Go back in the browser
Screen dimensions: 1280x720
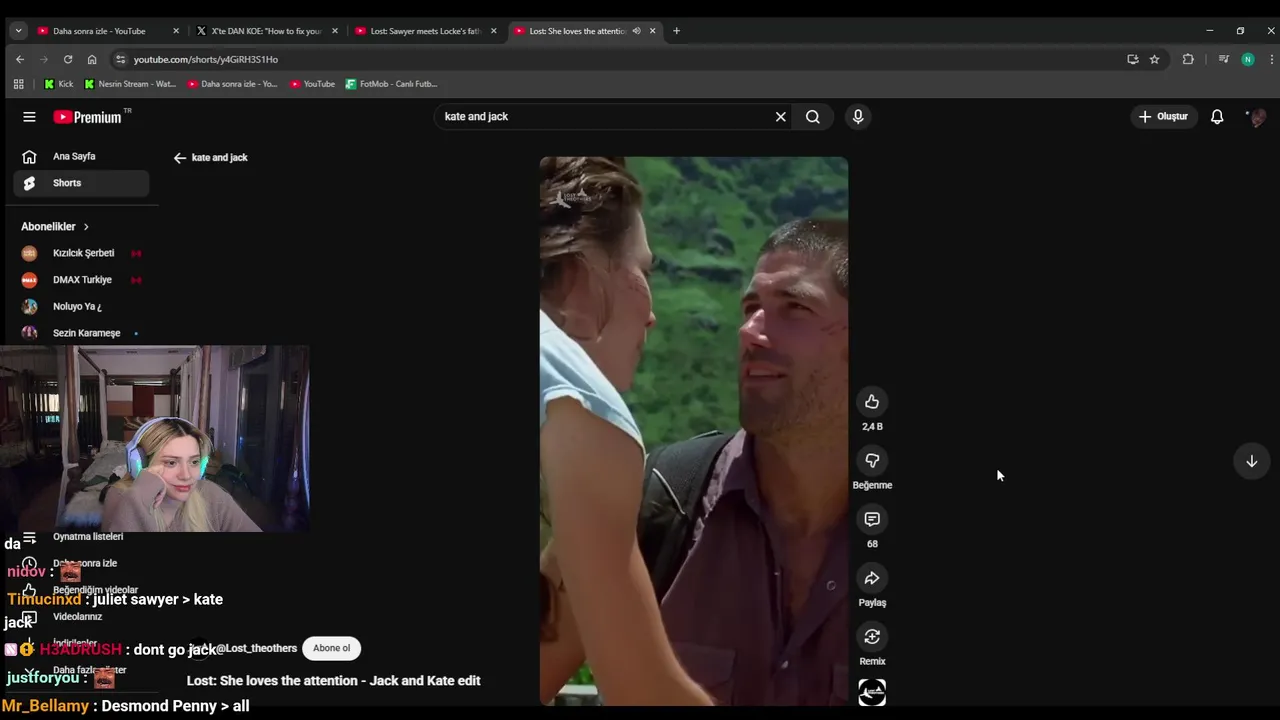[20, 59]
